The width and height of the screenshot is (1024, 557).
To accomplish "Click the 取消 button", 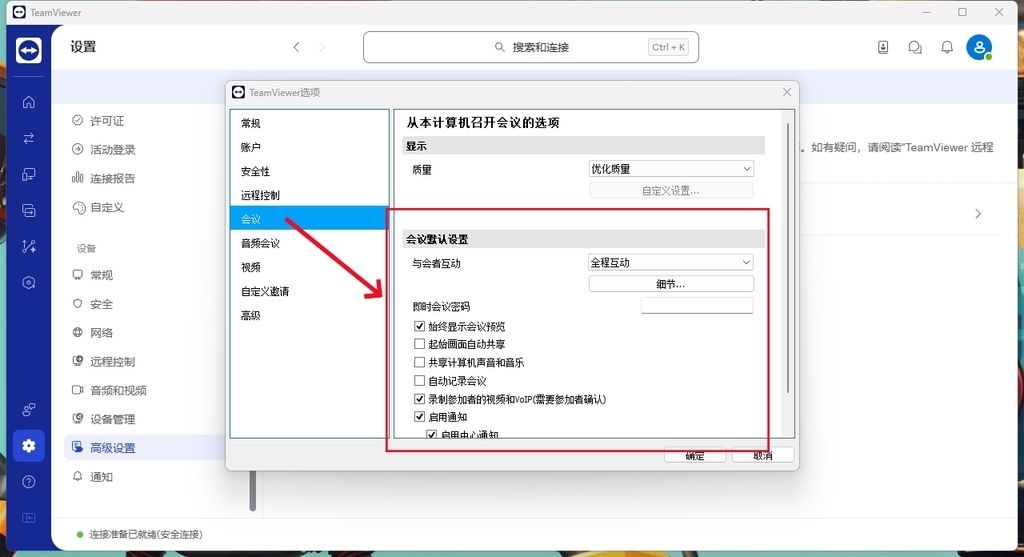I will (762, 455).
